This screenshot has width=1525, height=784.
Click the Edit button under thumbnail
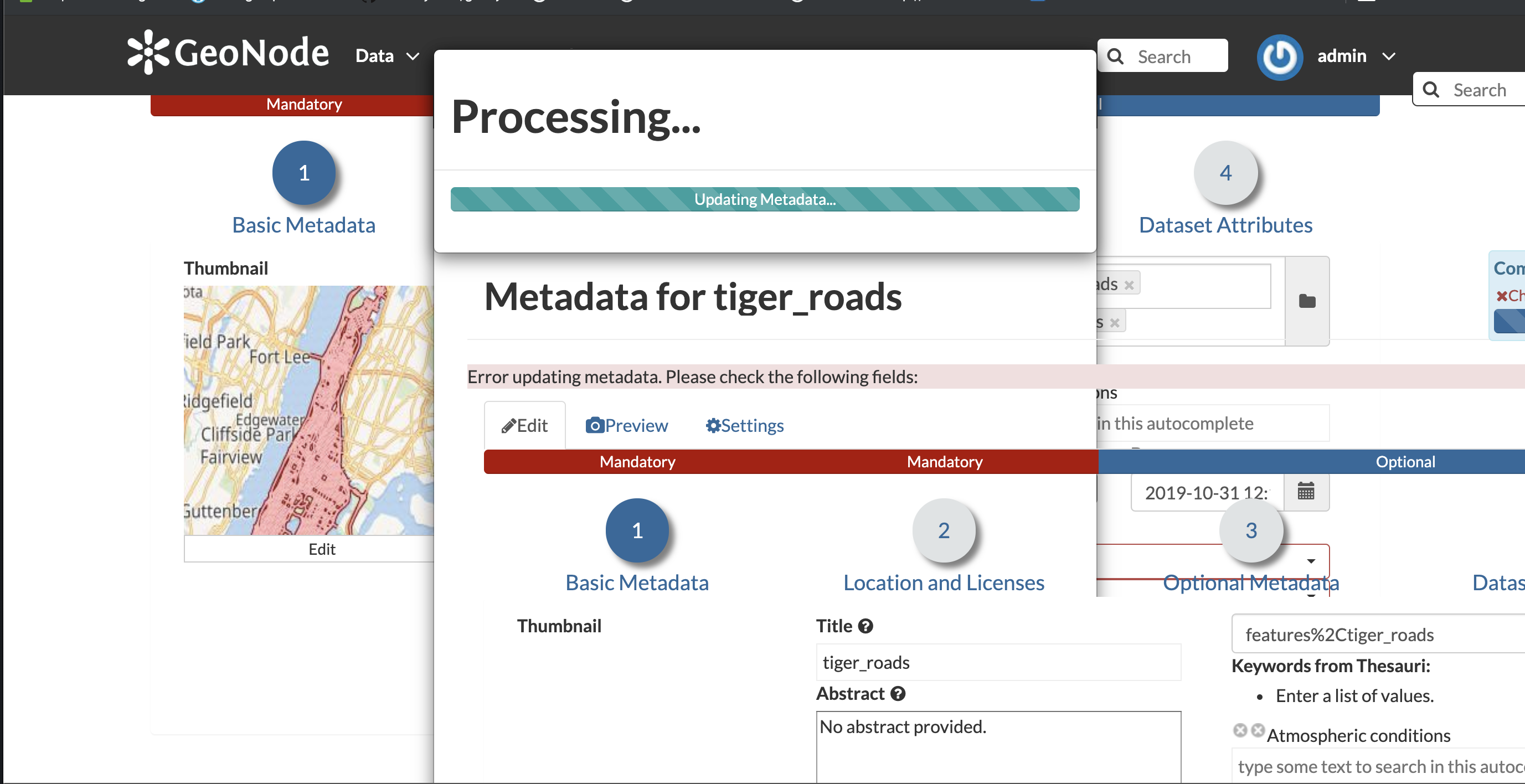pos(308,549)
